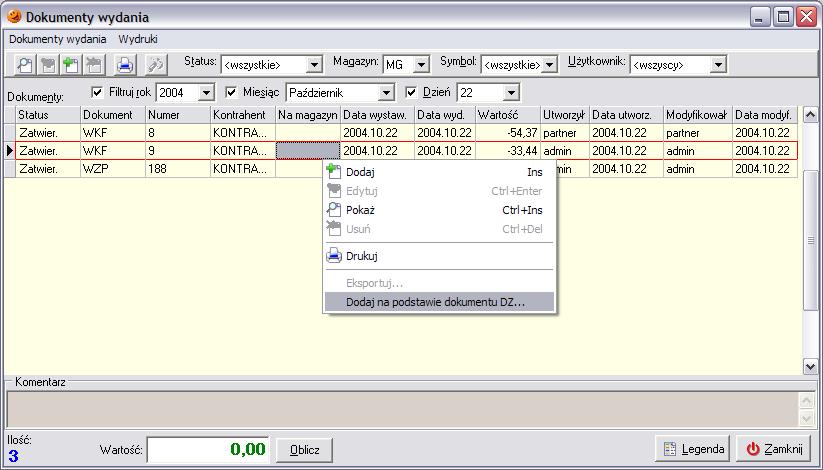Toggle the Miesiąc filter checkbox
Viewport: 823px width, 470px height.
231,92
